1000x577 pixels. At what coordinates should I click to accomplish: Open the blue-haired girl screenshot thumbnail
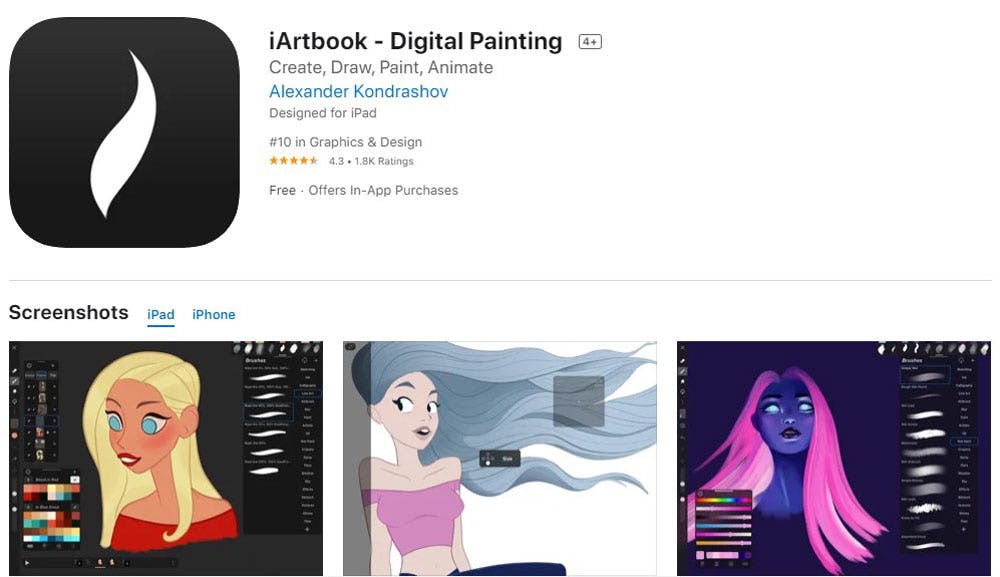point(500,458)
